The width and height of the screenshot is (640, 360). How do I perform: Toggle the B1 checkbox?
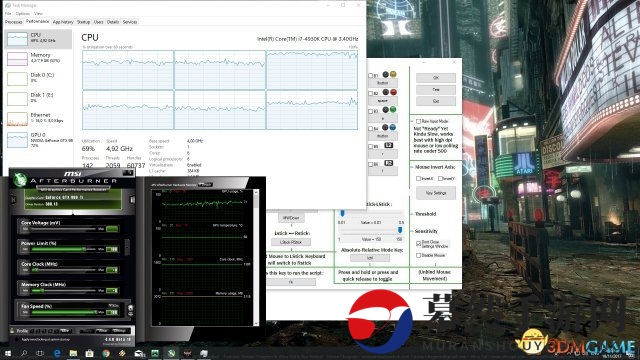pos(371,76)
